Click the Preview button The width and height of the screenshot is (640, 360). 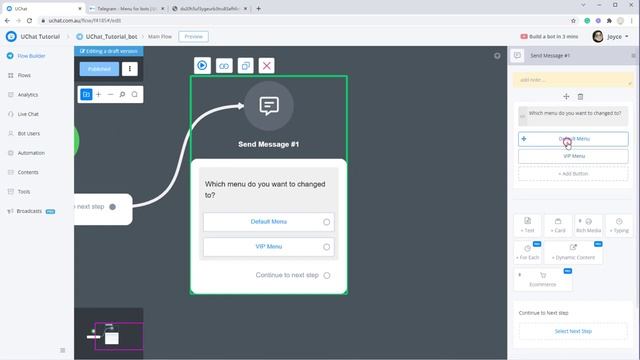click(193, 36)
